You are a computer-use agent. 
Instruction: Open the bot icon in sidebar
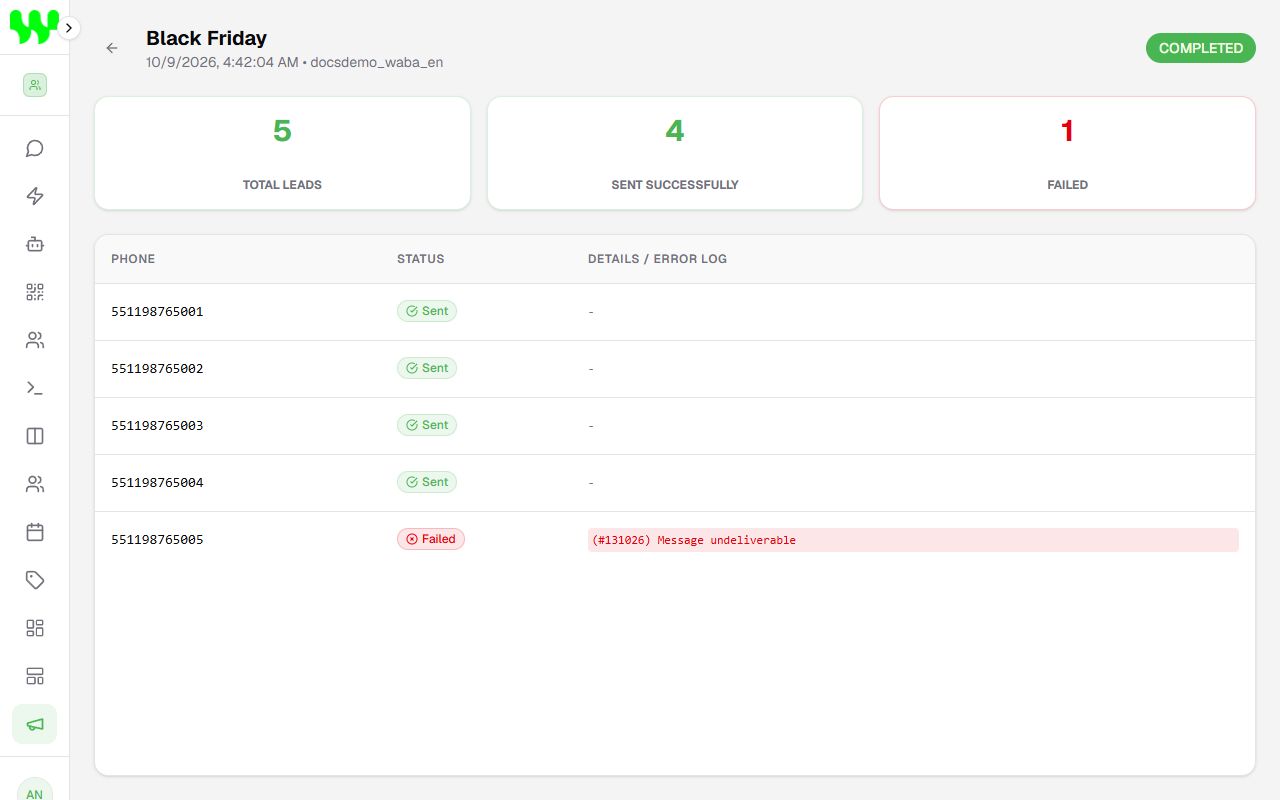point(35,244)
